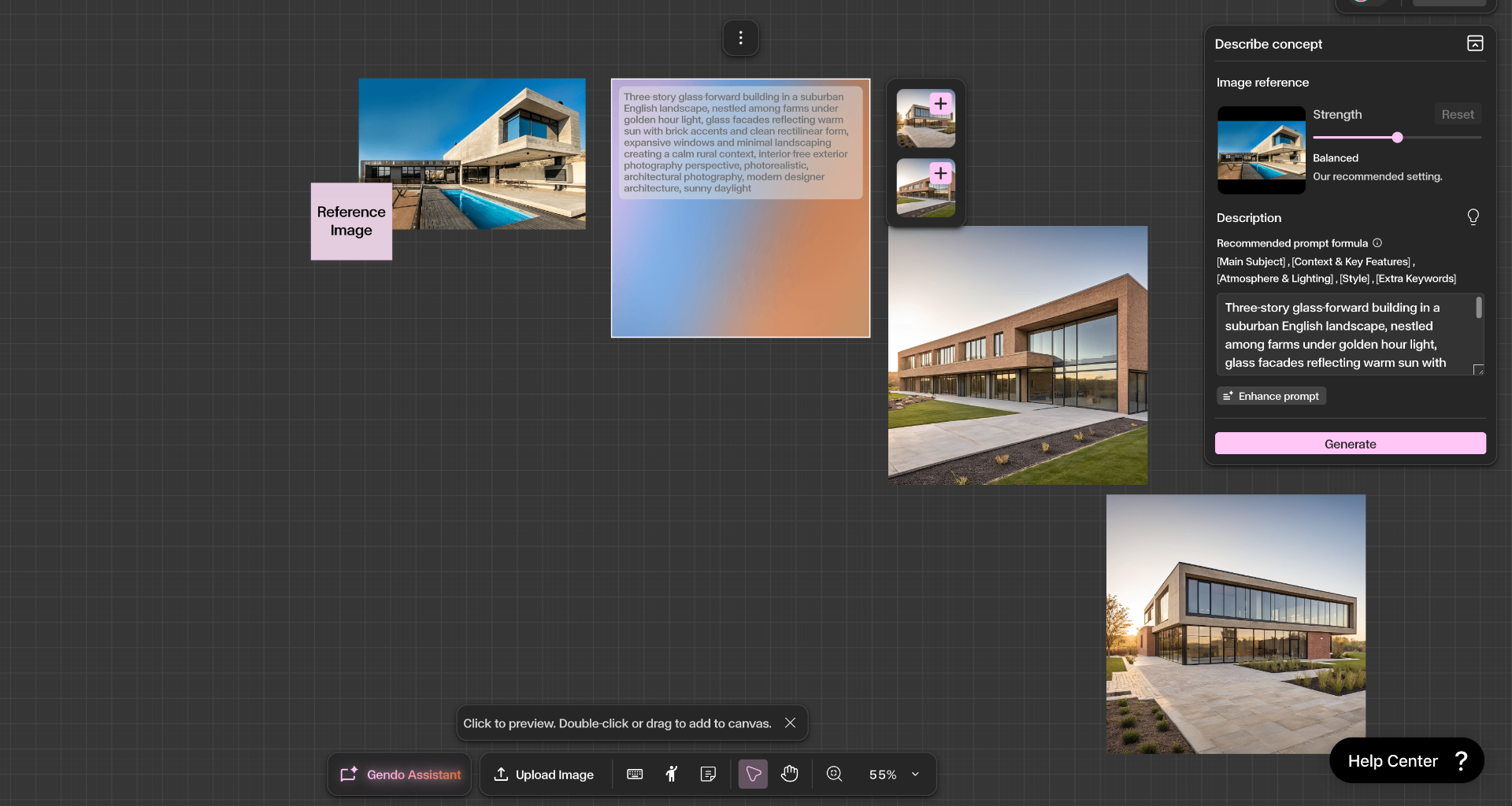Collapse the Describe concept panel
Screen dimensions: 1512x806
(1474, 43)
